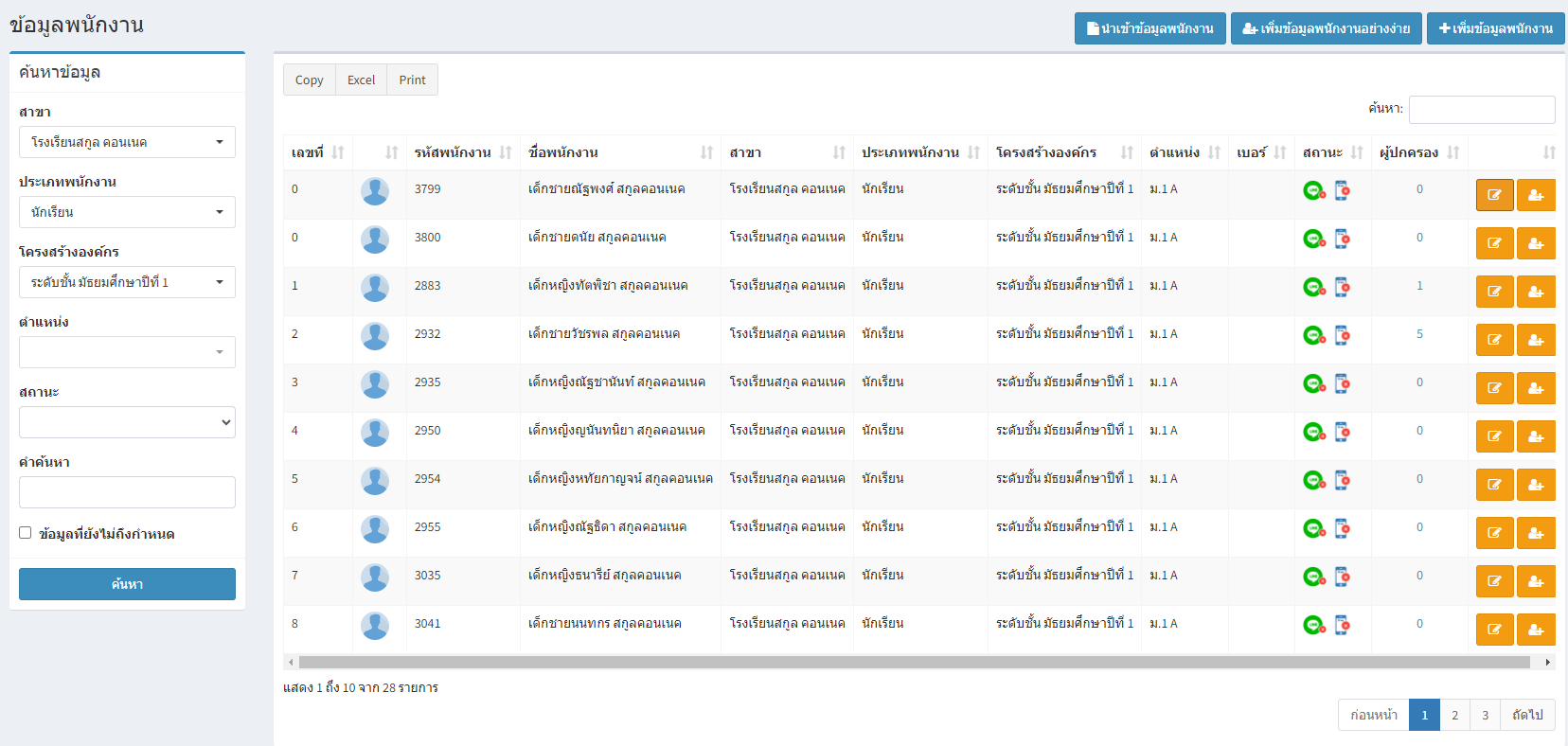This screenshot has width=1568, height=746.
Task: Click the ถัดไป next page link
Action: click(1527, 715)
